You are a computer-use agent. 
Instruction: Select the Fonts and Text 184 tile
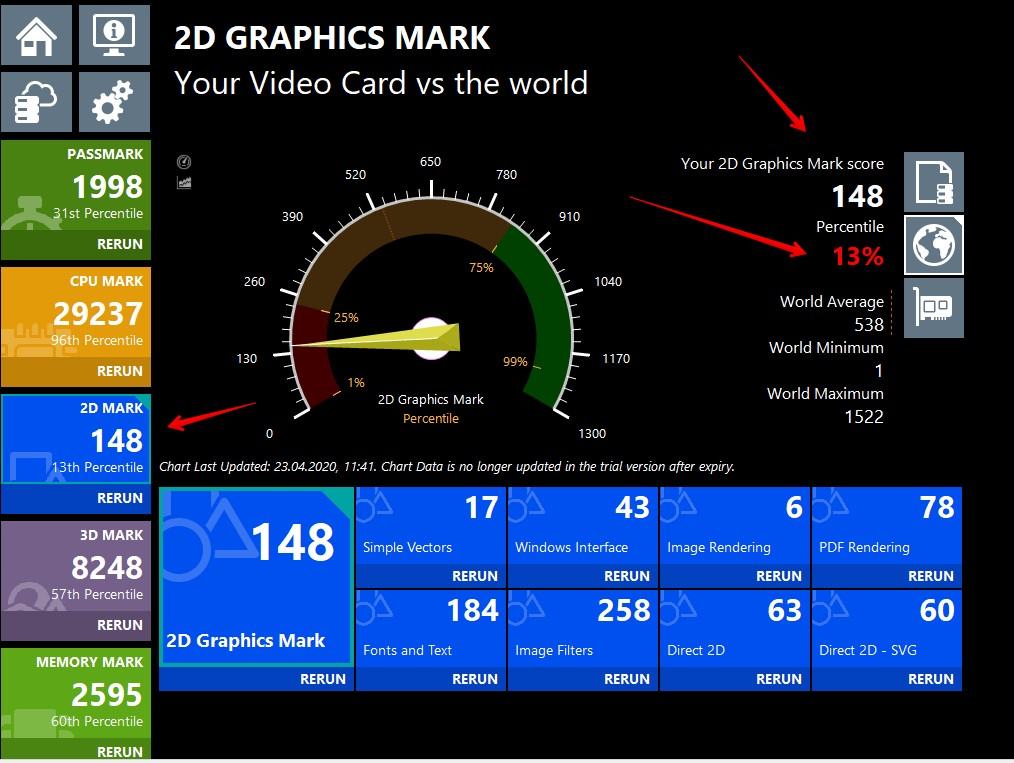[431, 629]
